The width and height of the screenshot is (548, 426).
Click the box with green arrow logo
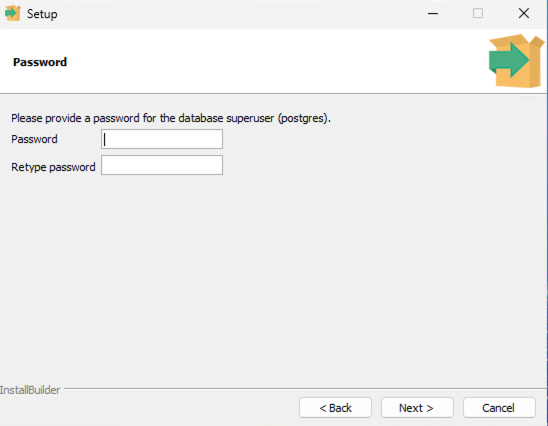point(516,61)
